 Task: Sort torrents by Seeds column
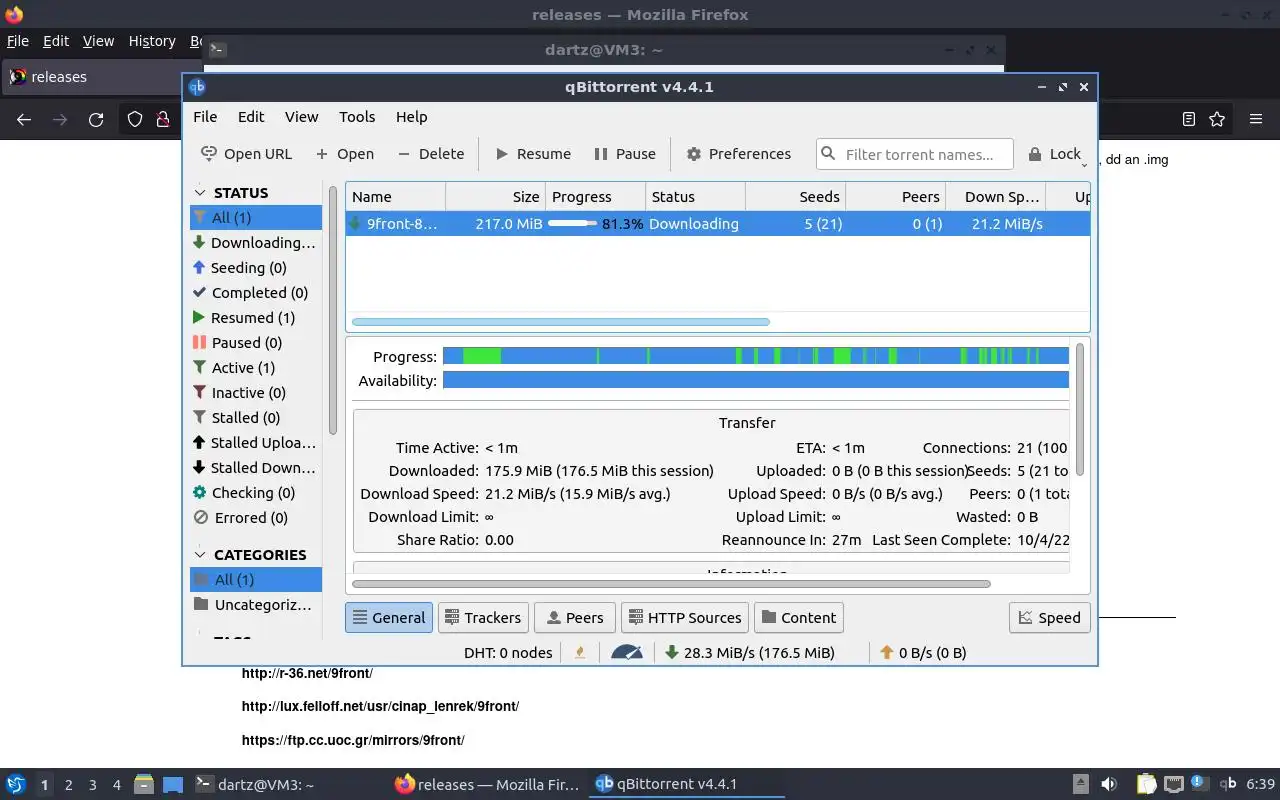pyautogui.click(x=795, y=196)
